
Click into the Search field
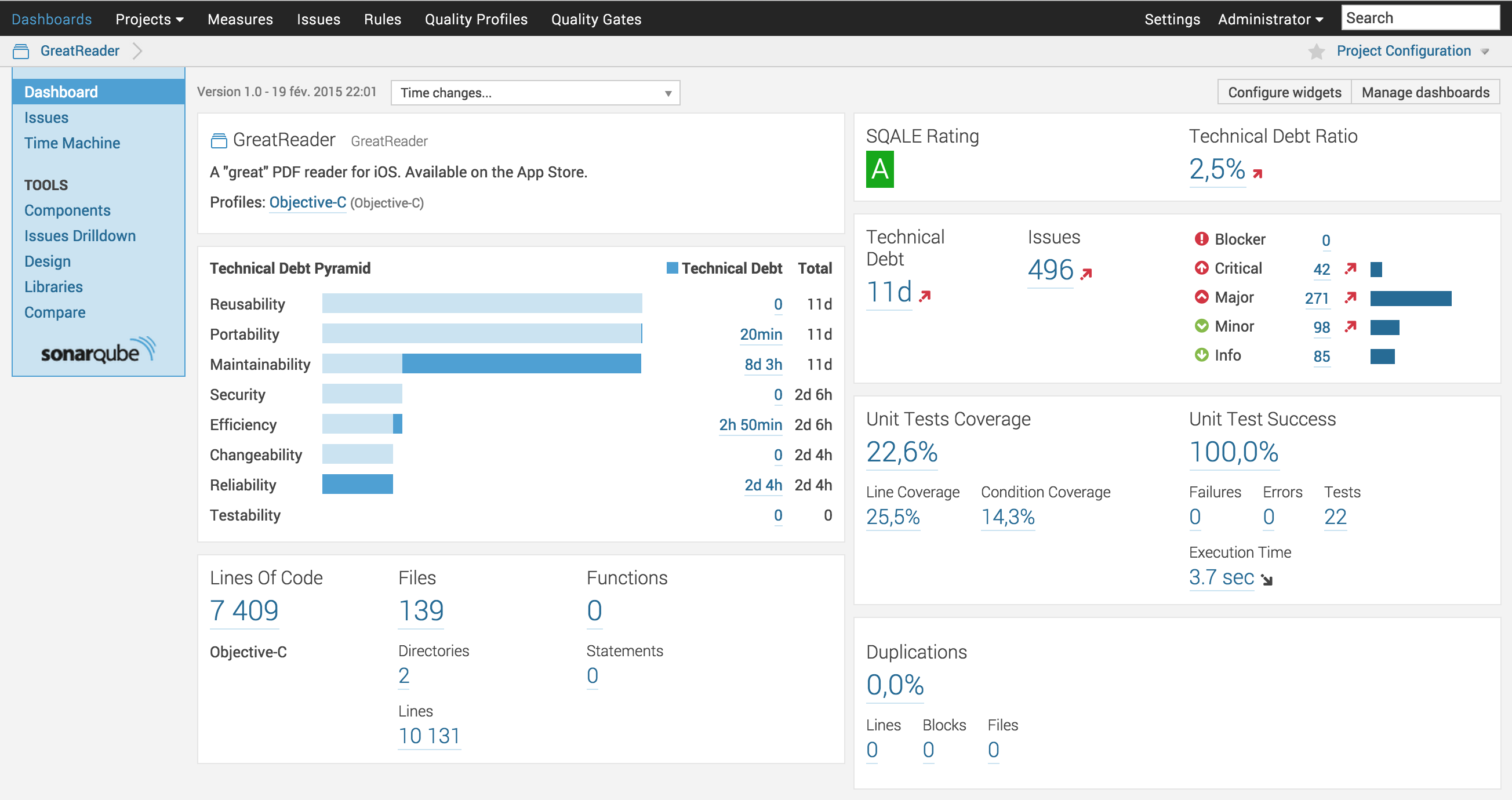[1420, 18]
